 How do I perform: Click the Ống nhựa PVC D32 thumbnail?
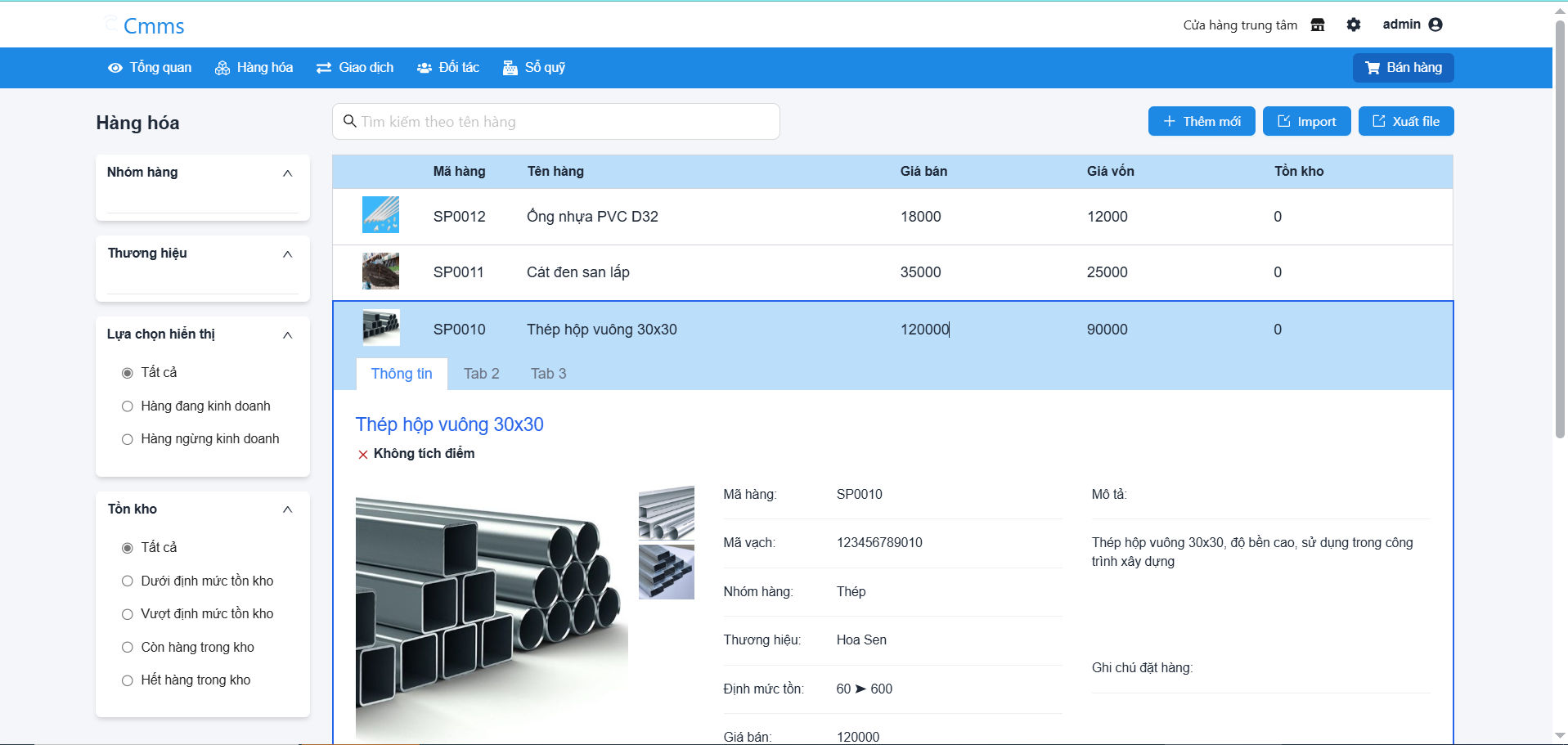[380, 215]
